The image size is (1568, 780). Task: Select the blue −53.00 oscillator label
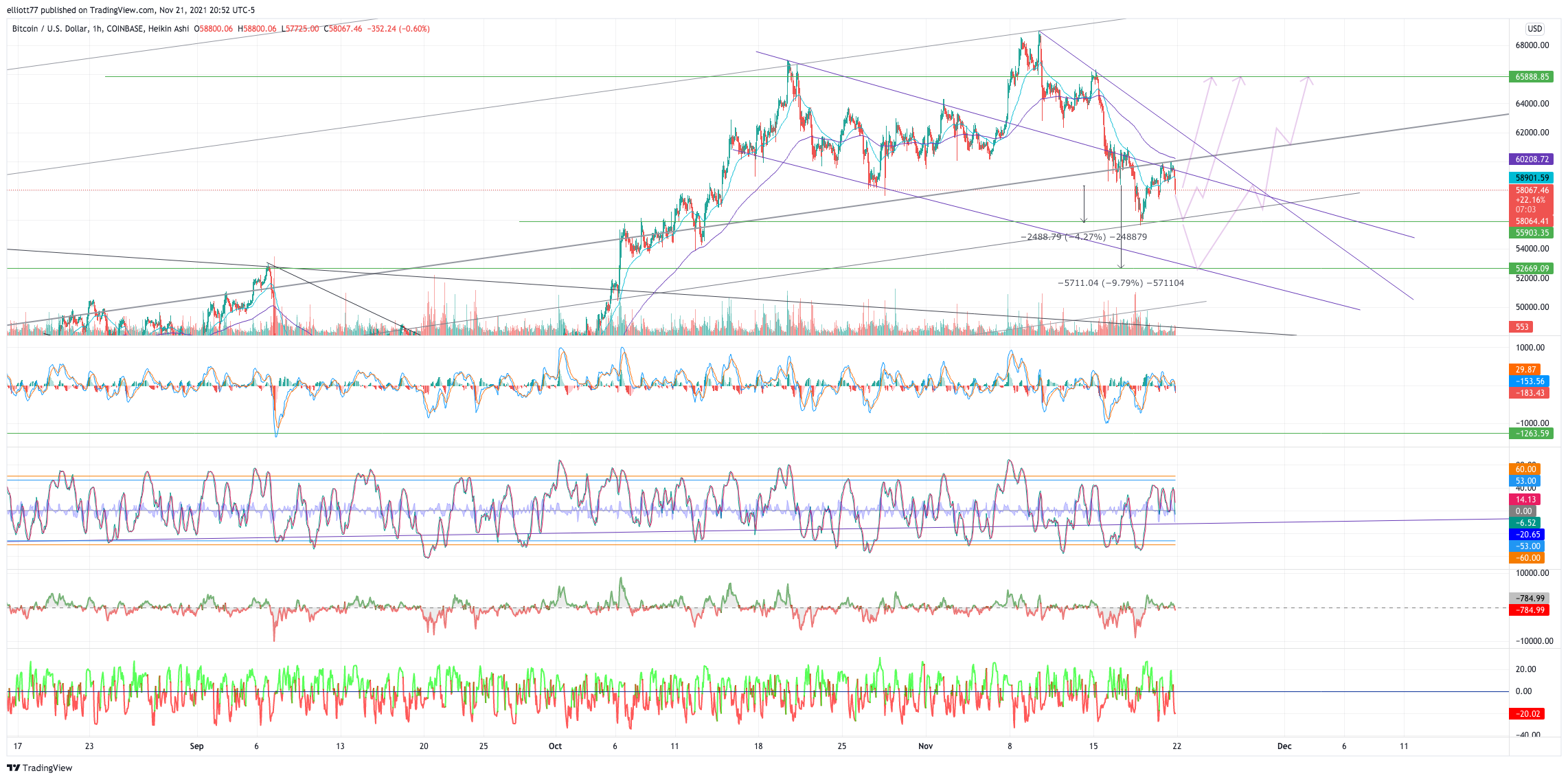coord(1527,546)
